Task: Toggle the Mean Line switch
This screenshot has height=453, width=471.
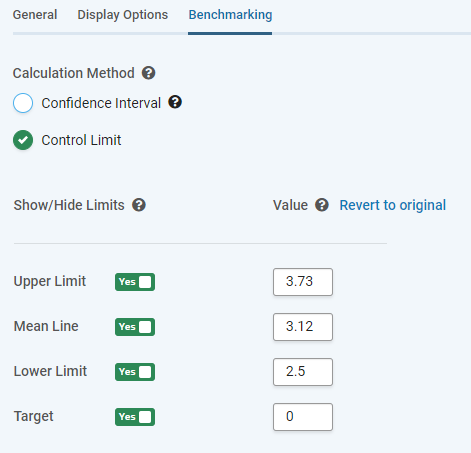Action: [135, 327]
